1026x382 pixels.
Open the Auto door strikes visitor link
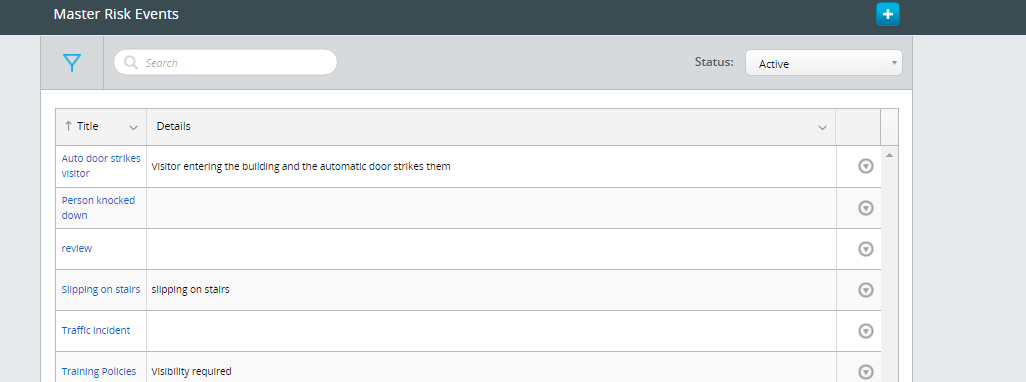click(x=101, y=166)
